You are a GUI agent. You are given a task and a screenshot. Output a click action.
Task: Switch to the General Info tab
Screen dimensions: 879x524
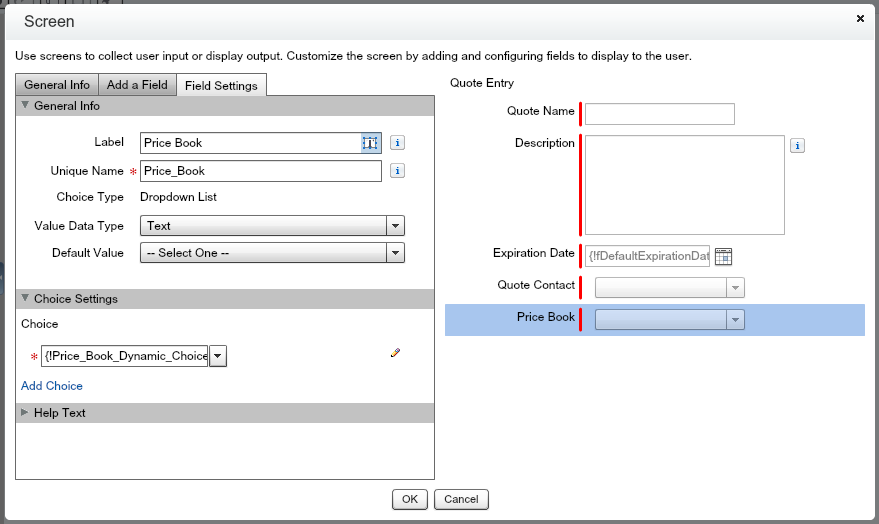57,85
